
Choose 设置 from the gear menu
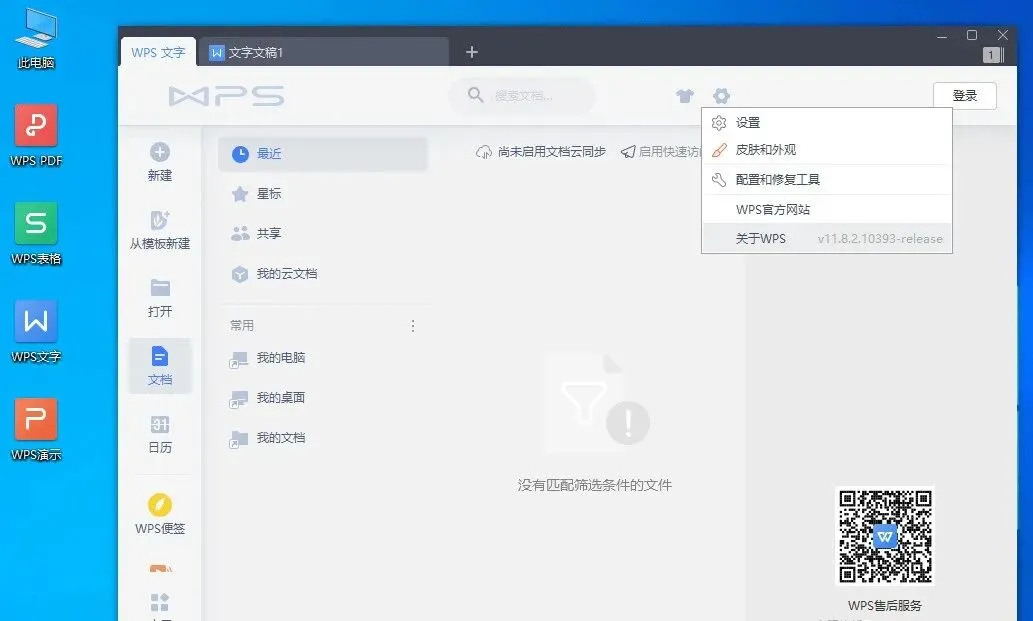827,122
